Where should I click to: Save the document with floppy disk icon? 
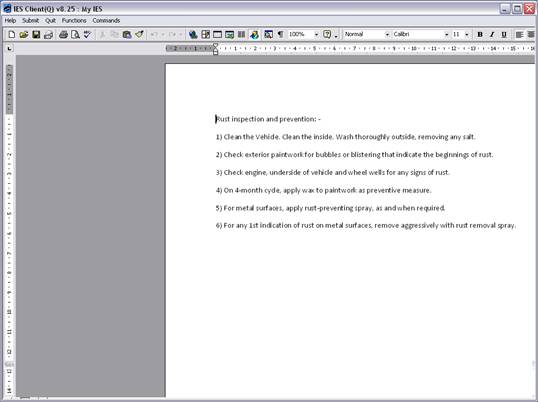(36, 34)
